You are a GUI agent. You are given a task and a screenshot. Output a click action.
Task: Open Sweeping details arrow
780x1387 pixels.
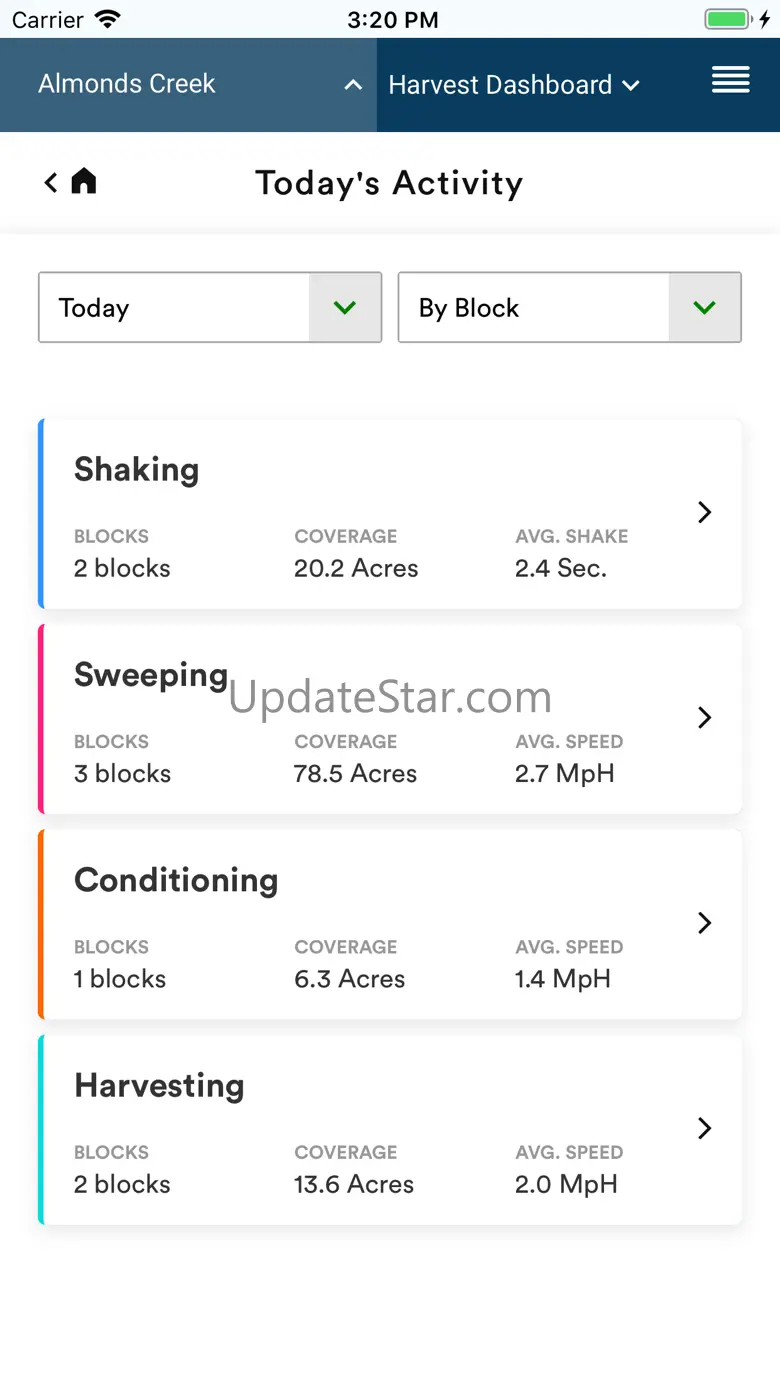704,717
